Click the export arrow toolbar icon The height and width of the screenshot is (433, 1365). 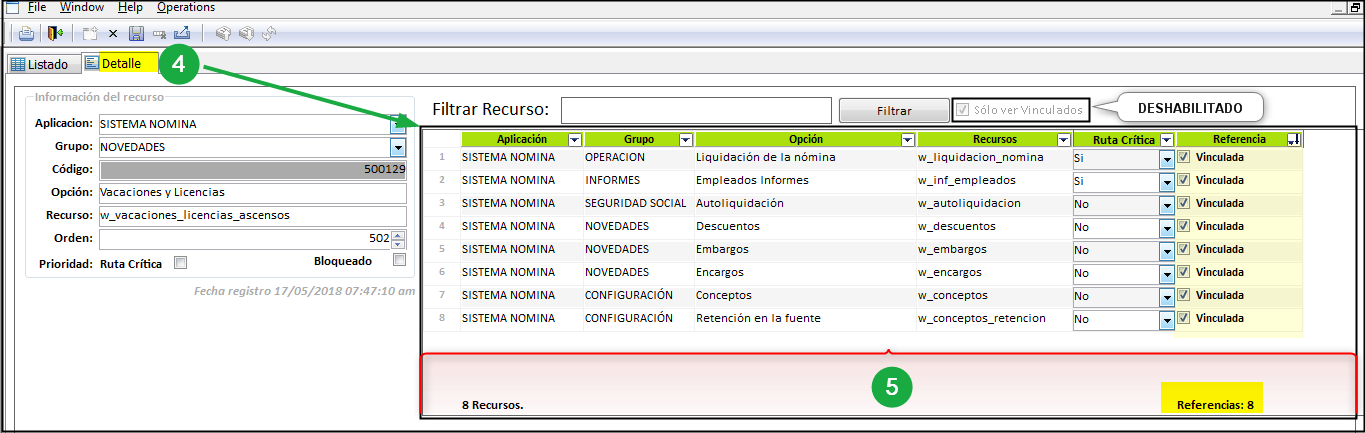pyautogui.click(x=182, y=33)
